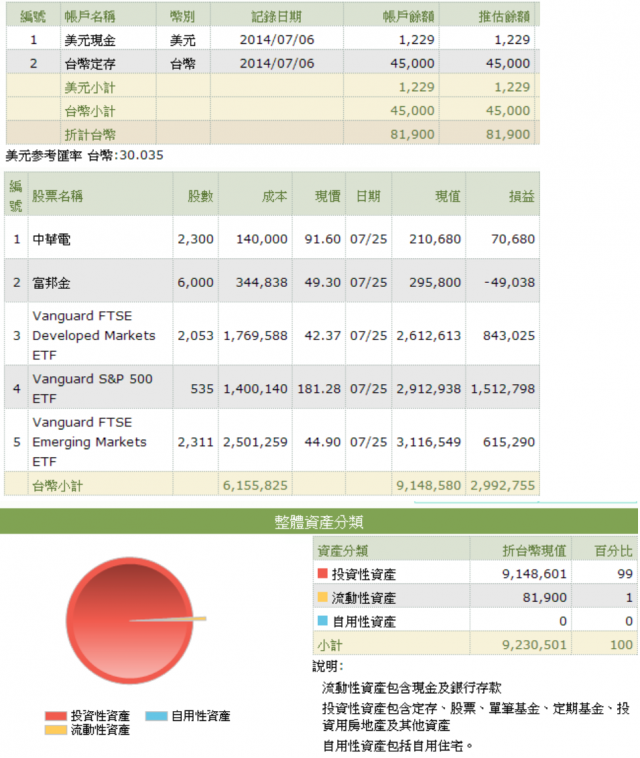Click the 股數 column header
The width and height of the screenshot is (640, 758).
(x=201, y=196)
